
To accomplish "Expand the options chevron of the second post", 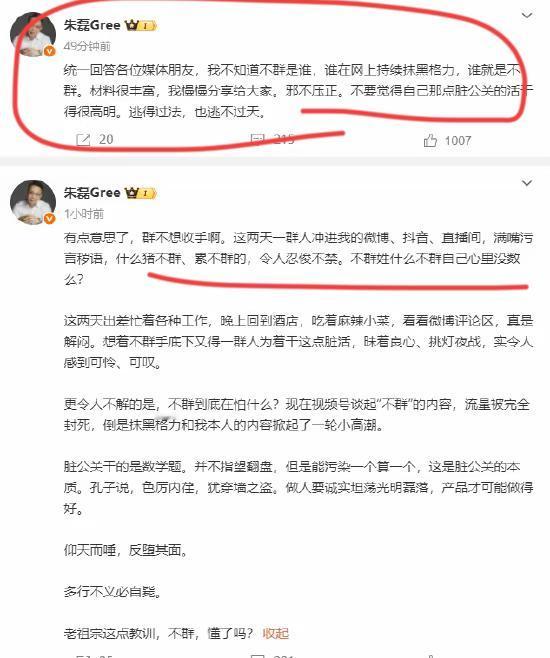I will pos(527,183).
